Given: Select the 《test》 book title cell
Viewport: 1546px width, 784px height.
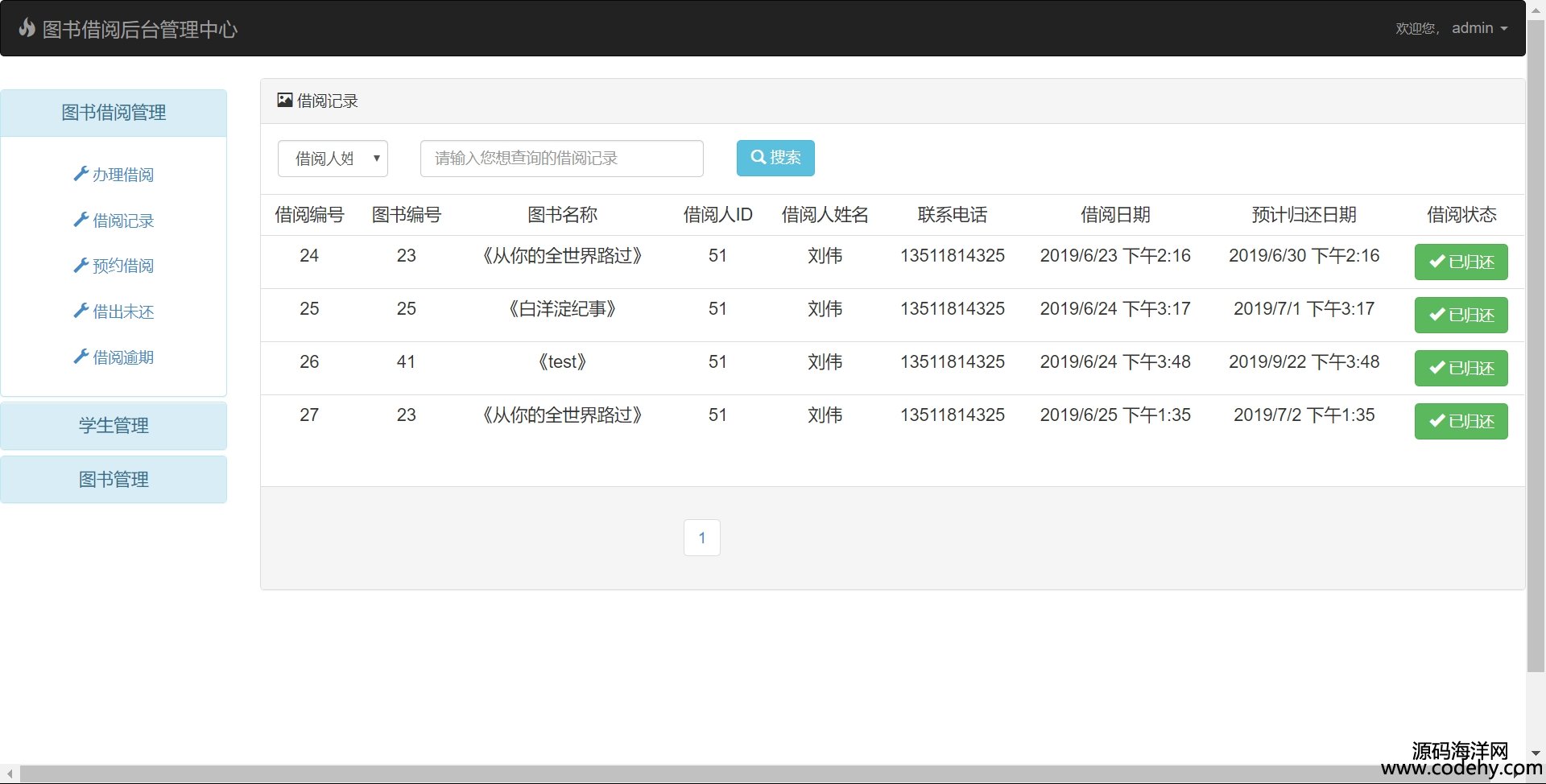Looking at the screenshot, I should (x=562, y=362).
